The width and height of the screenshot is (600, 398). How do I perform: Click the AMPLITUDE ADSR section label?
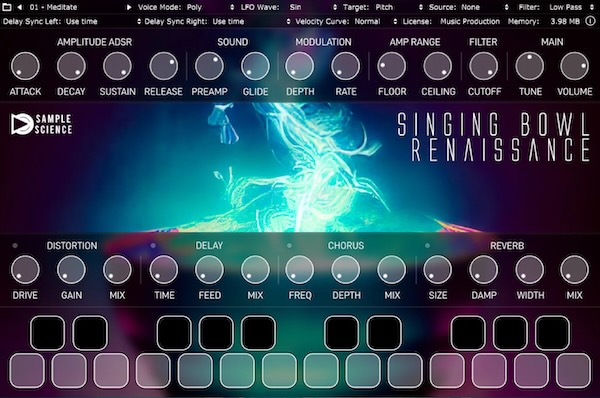[x=95, y=42]
